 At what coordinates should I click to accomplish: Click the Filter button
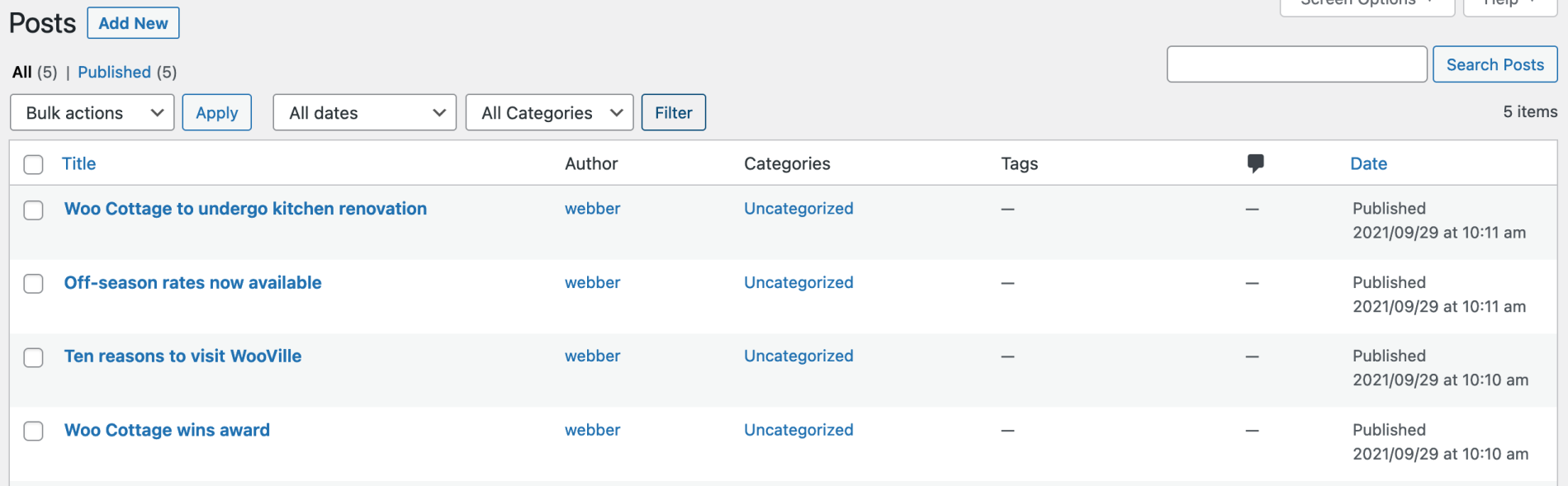(x=673, y=112)
